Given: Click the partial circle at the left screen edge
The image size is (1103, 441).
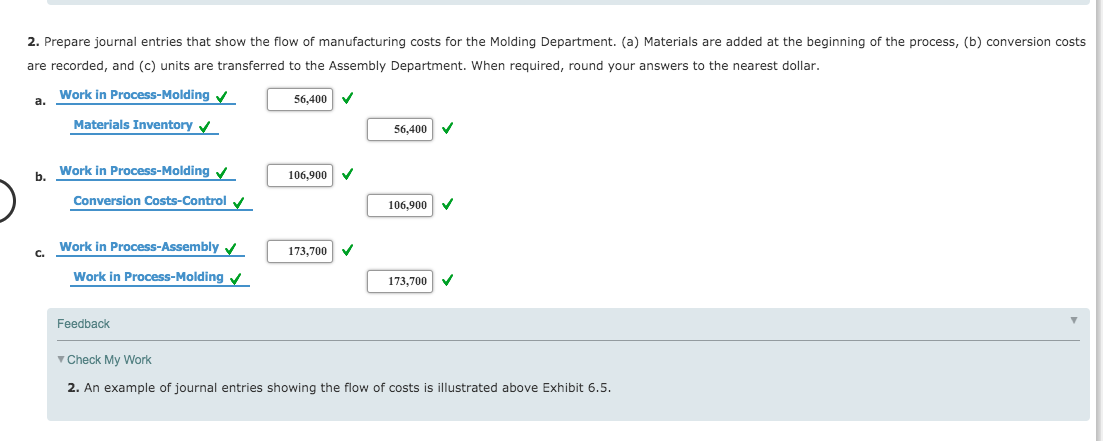Looking at the screenshot, I should click(7, 200).
